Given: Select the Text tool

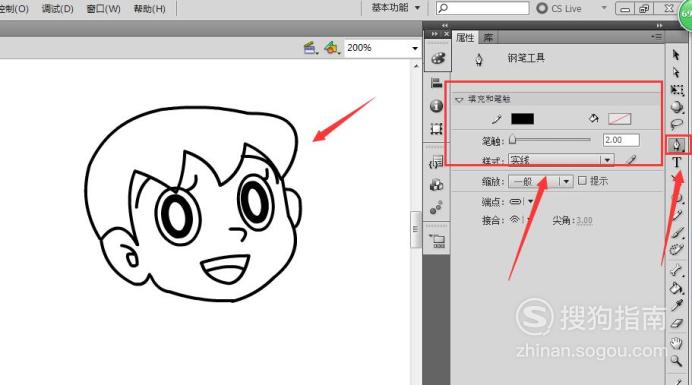Looking at the screenshot, I should (677, 162).
